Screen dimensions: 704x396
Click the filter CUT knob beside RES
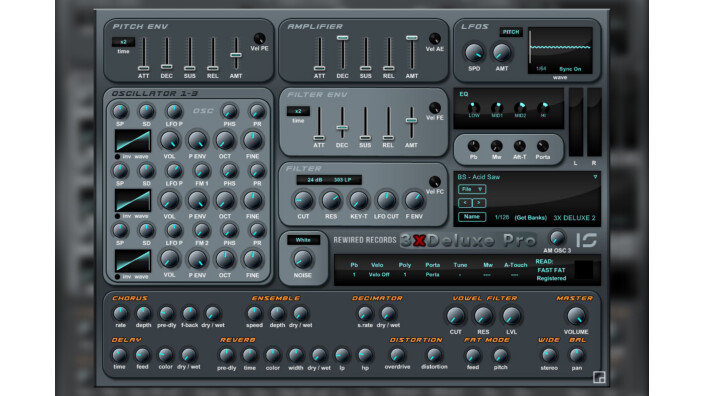(303, 200)
